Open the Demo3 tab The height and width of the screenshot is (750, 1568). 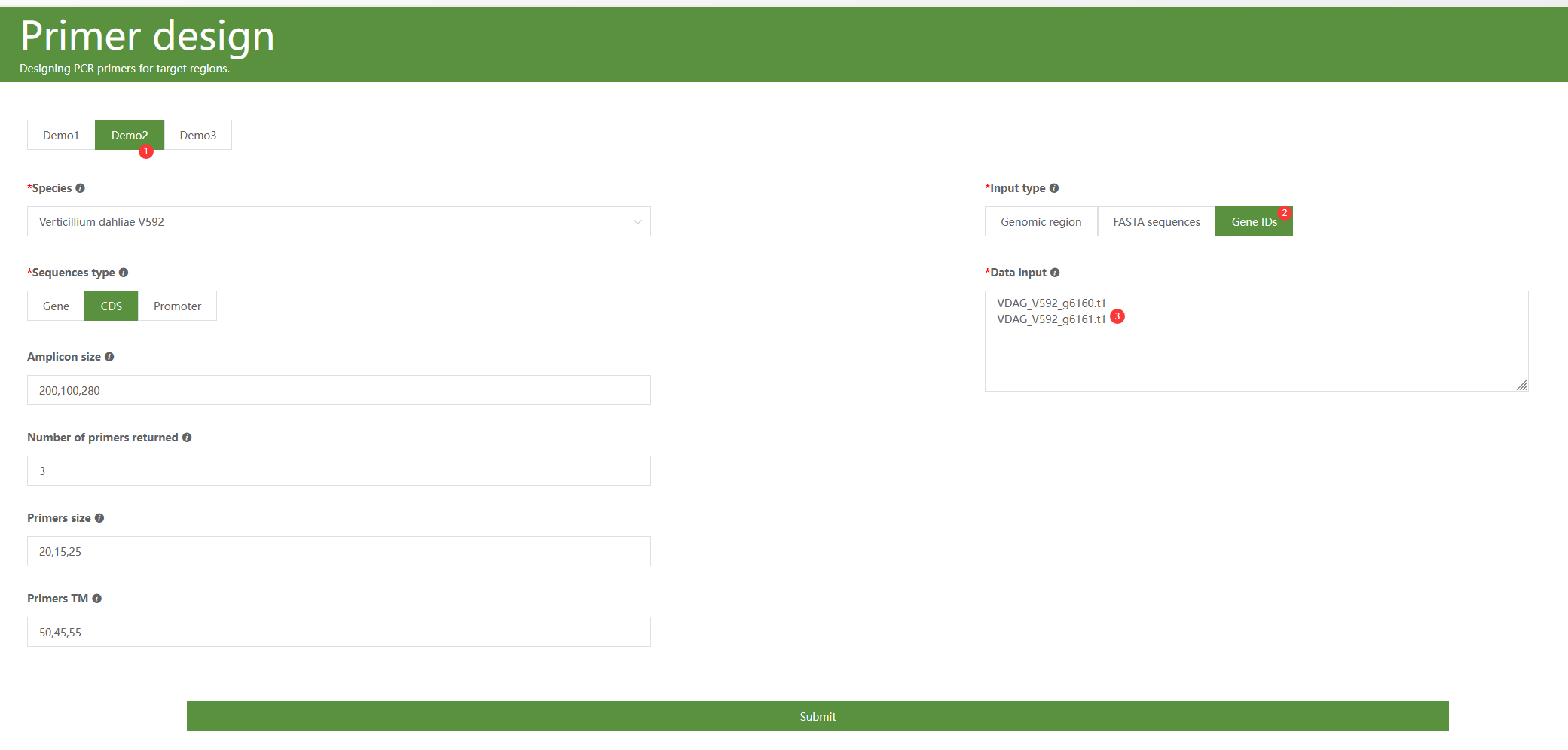(198, 135)
